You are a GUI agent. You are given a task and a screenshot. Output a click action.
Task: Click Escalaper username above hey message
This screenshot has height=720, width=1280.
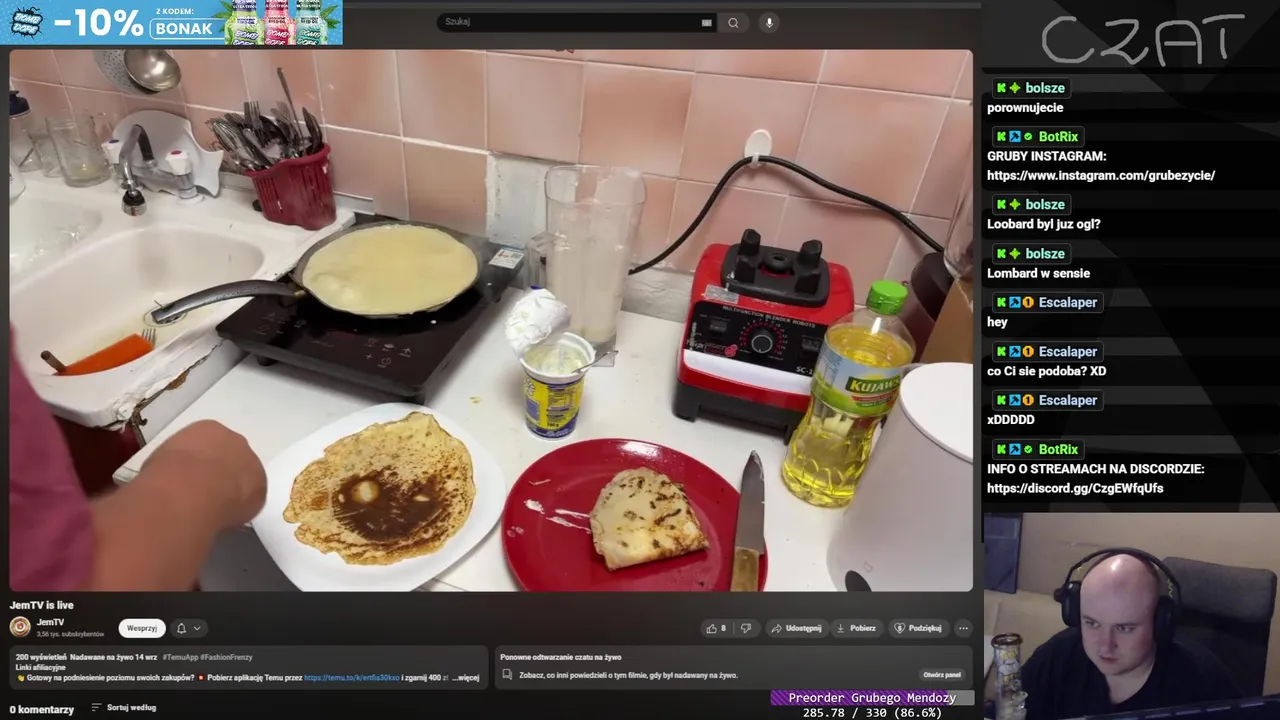tap(1068, 302)
